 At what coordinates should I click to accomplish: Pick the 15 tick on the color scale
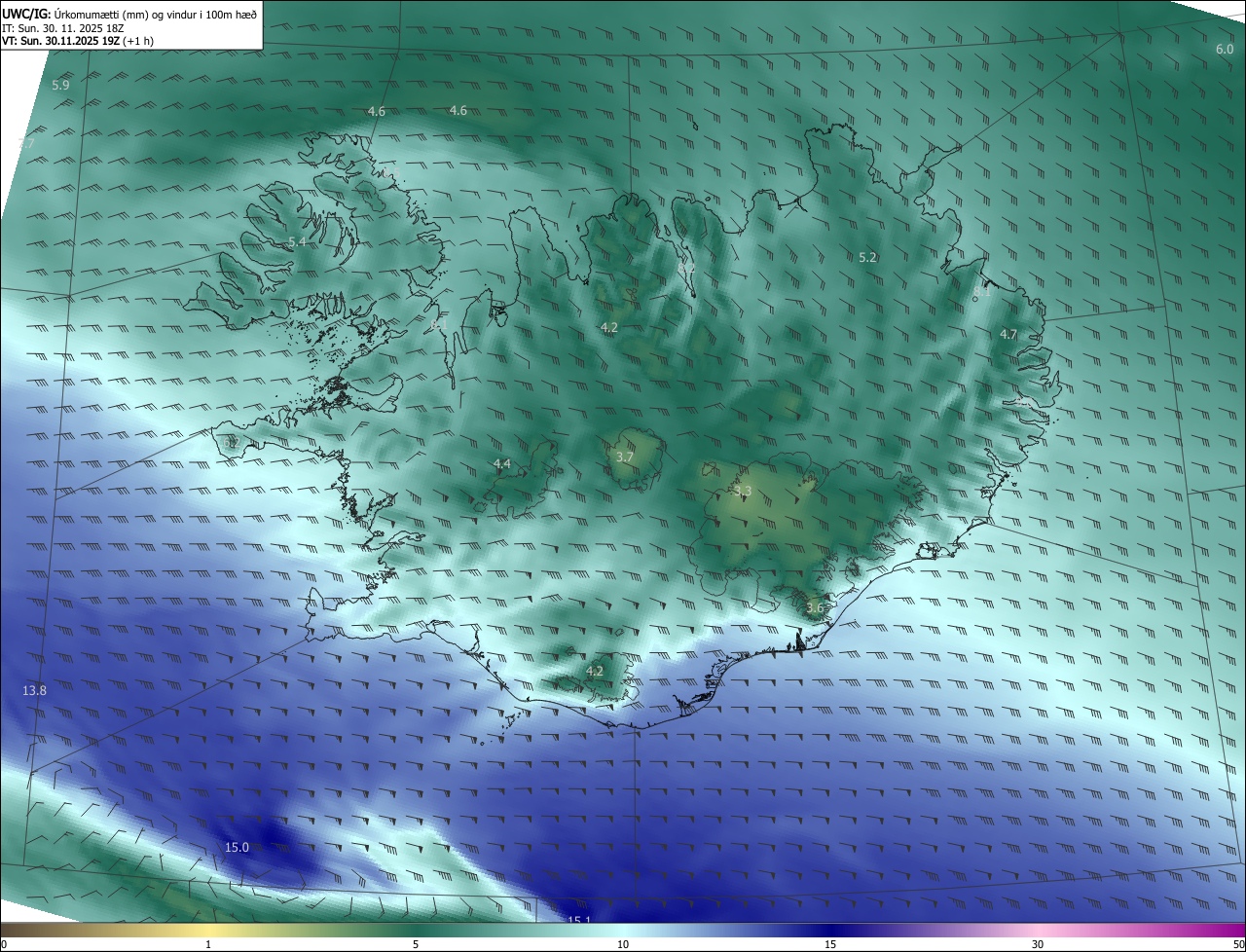coord(830,944)
